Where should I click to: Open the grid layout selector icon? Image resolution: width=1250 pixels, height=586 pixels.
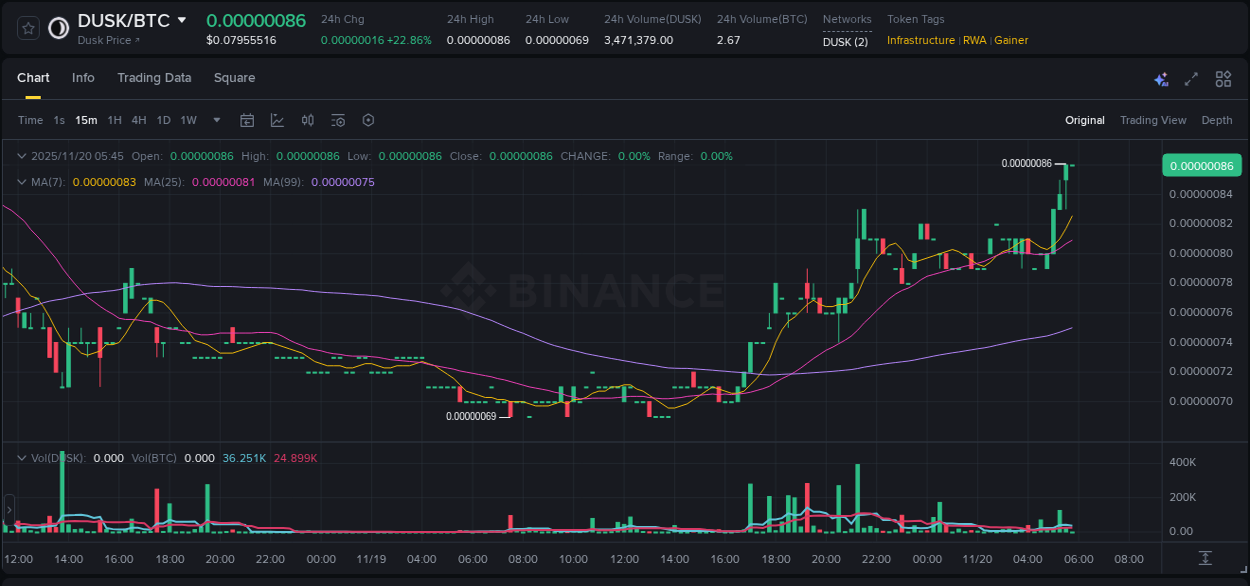click(1222, 78)
